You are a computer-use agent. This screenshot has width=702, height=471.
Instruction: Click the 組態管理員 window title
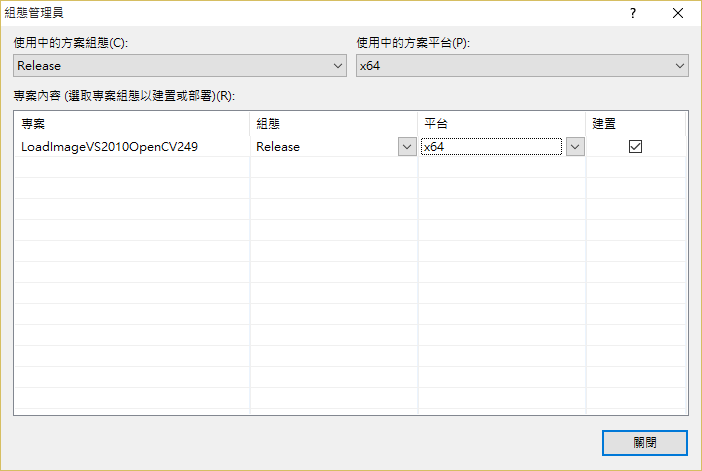click(34, 13)
